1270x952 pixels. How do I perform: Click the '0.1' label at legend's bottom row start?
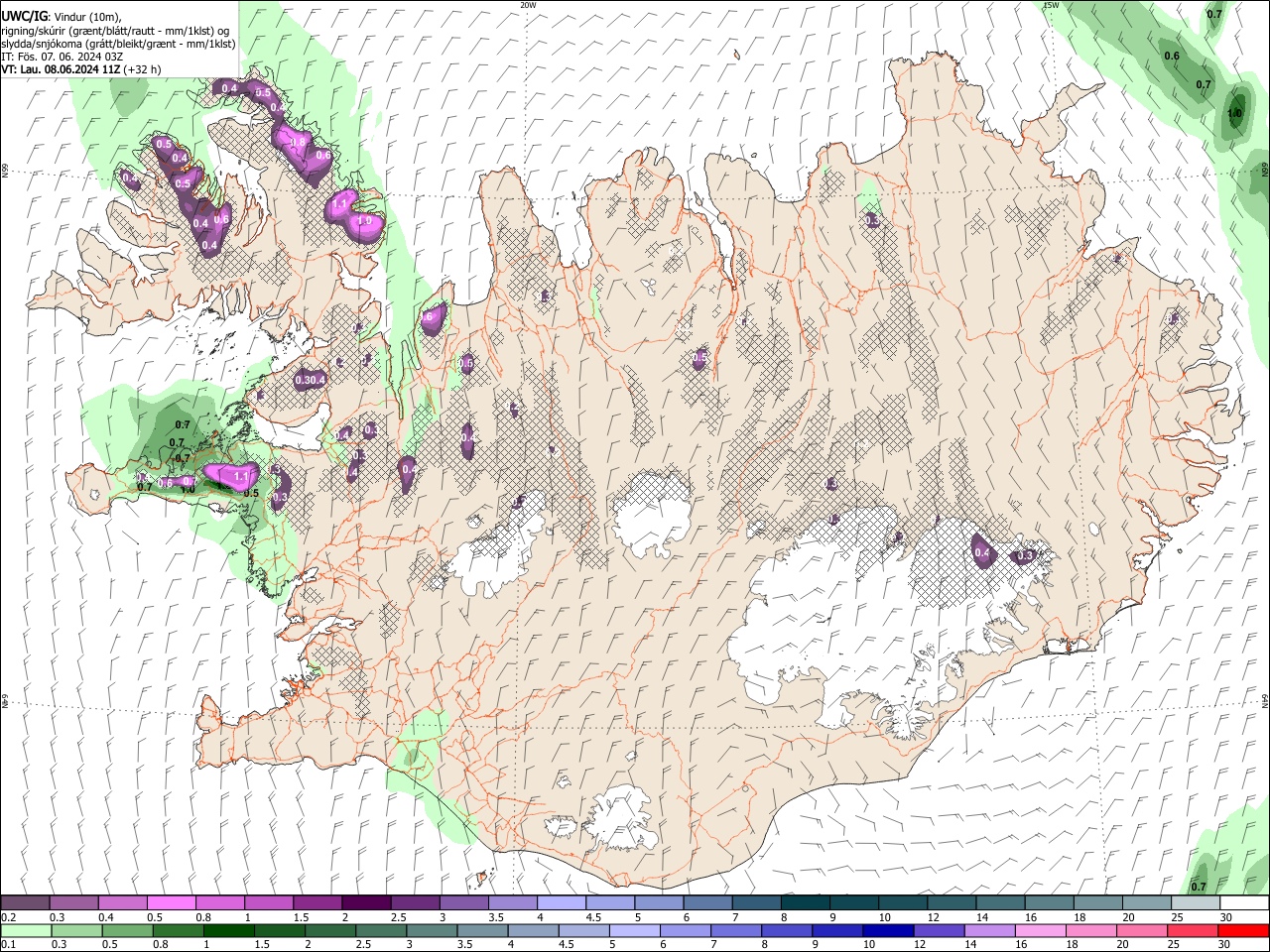(9, 945)
